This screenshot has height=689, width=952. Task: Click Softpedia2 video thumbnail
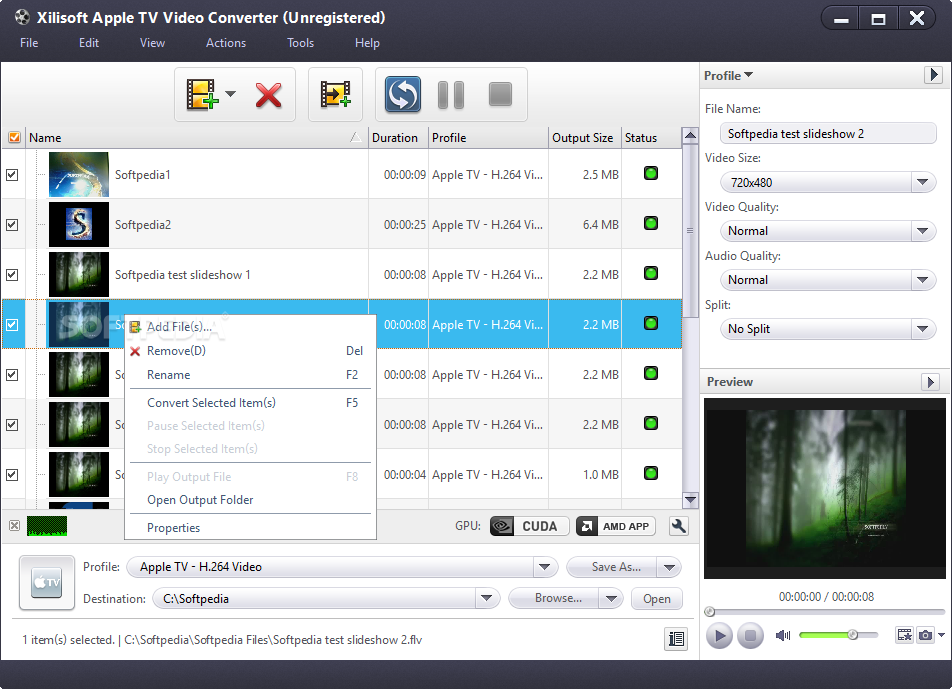(x=79, y=224)
